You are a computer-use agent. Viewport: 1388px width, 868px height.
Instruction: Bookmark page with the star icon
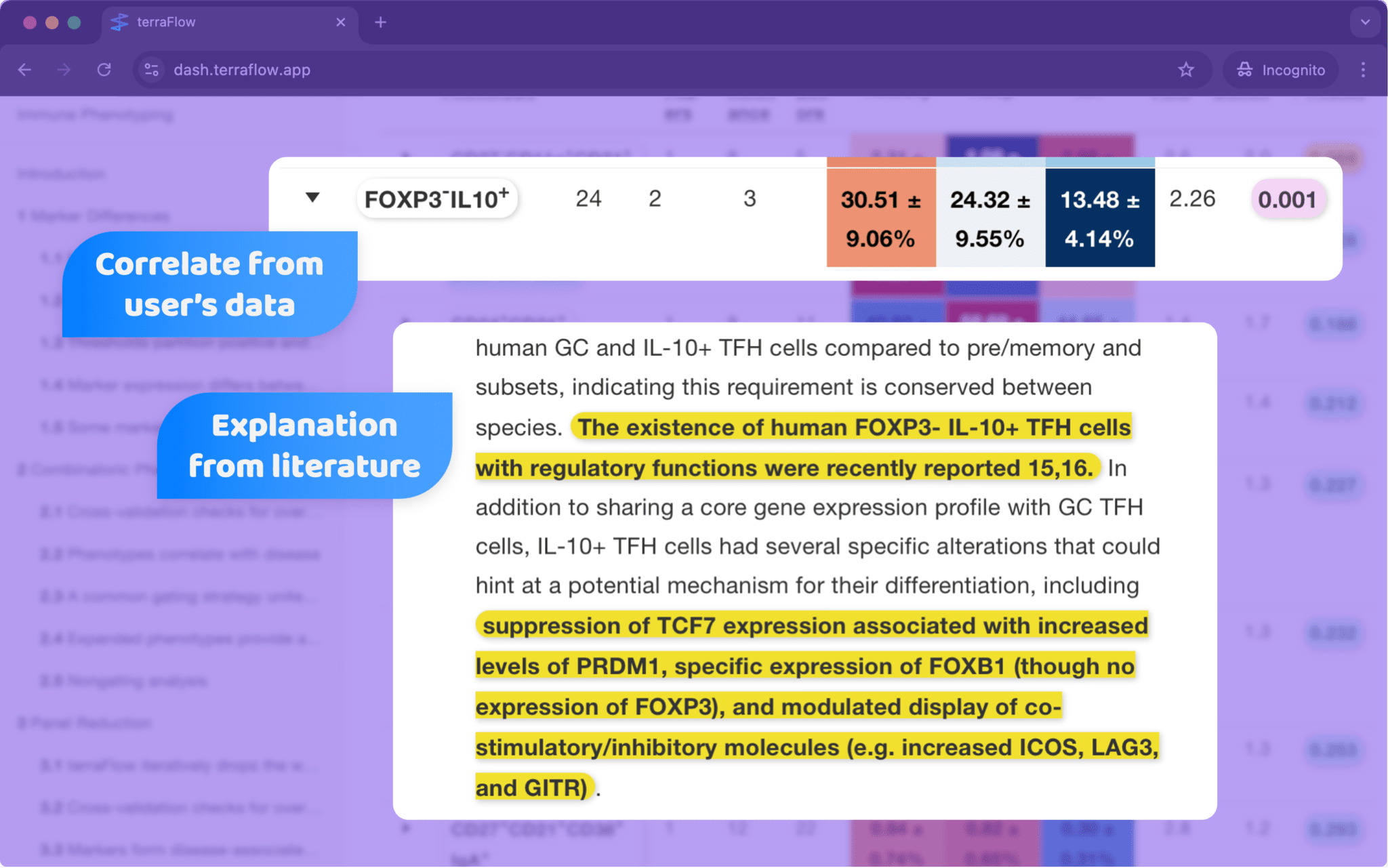[1185, 70]
